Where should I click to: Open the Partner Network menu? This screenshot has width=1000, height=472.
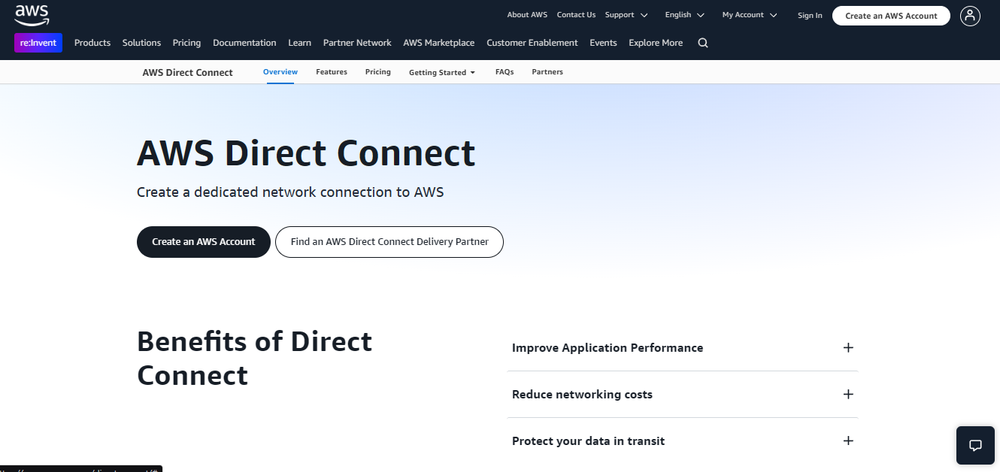point(357,43)
